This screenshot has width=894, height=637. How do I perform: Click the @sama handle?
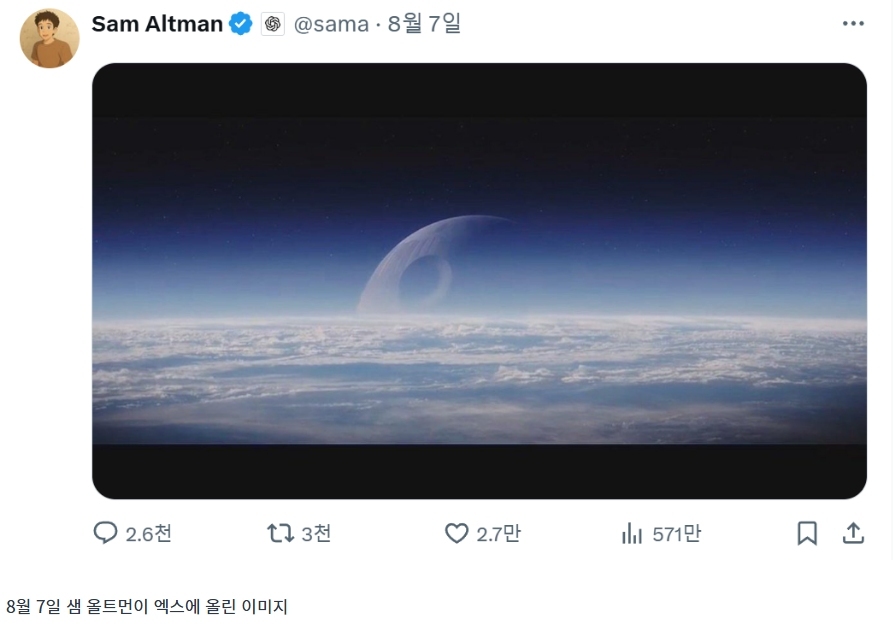coord(331,25)
